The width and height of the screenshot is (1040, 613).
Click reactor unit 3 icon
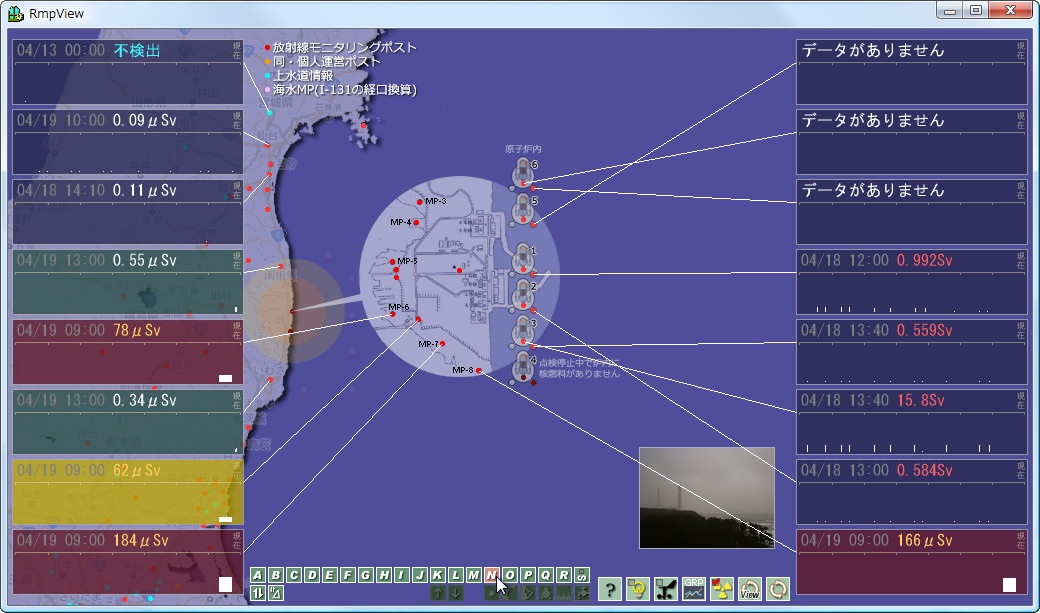(523, 332)
